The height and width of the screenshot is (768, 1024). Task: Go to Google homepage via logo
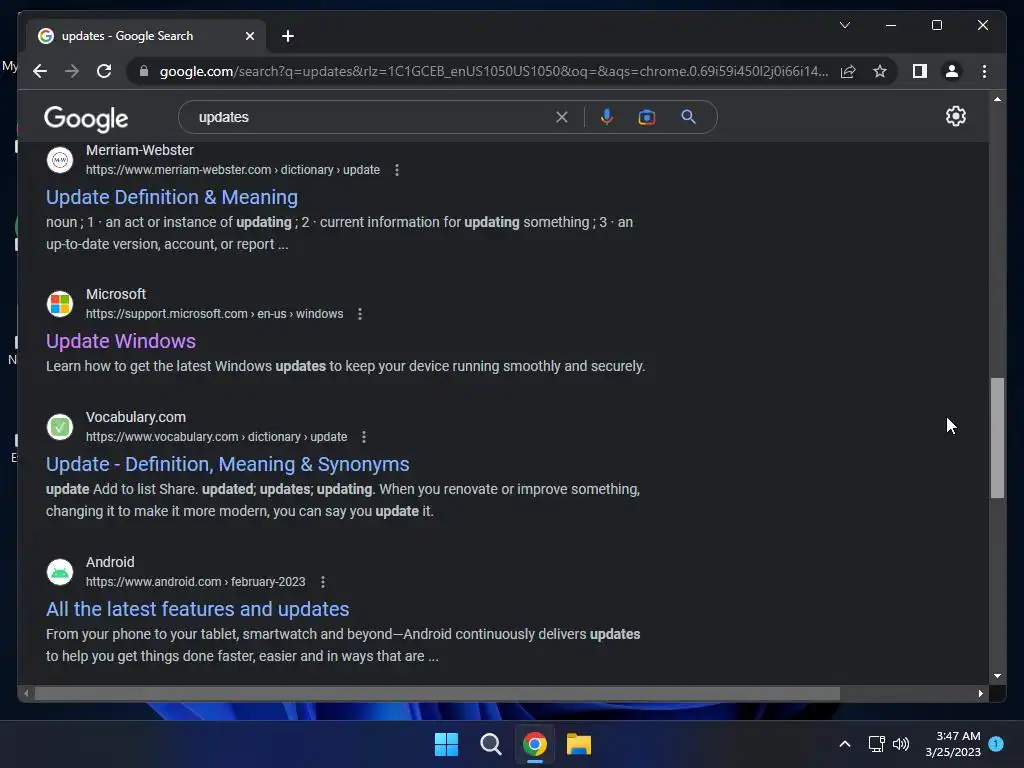pyautogui.click(x=86, y=118)
